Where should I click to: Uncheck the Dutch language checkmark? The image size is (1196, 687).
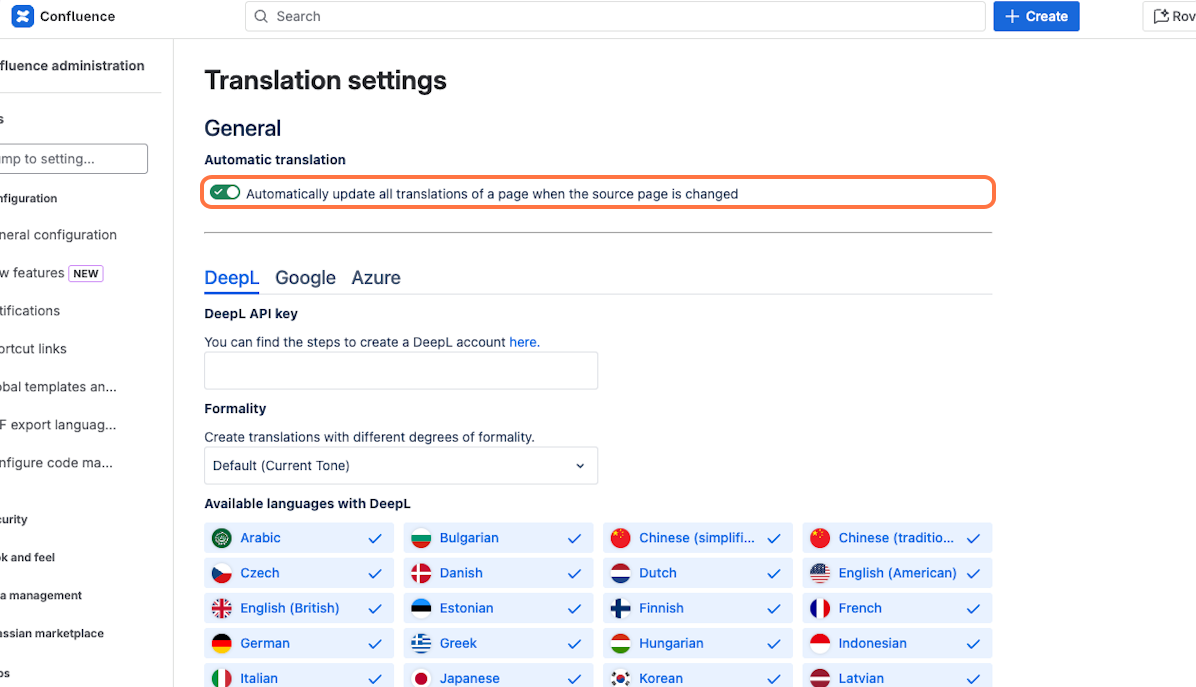point(774,573)
